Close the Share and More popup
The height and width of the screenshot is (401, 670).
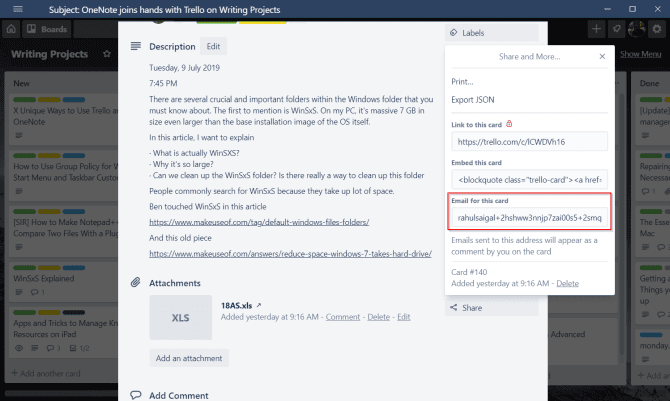[x=602, y=56]
